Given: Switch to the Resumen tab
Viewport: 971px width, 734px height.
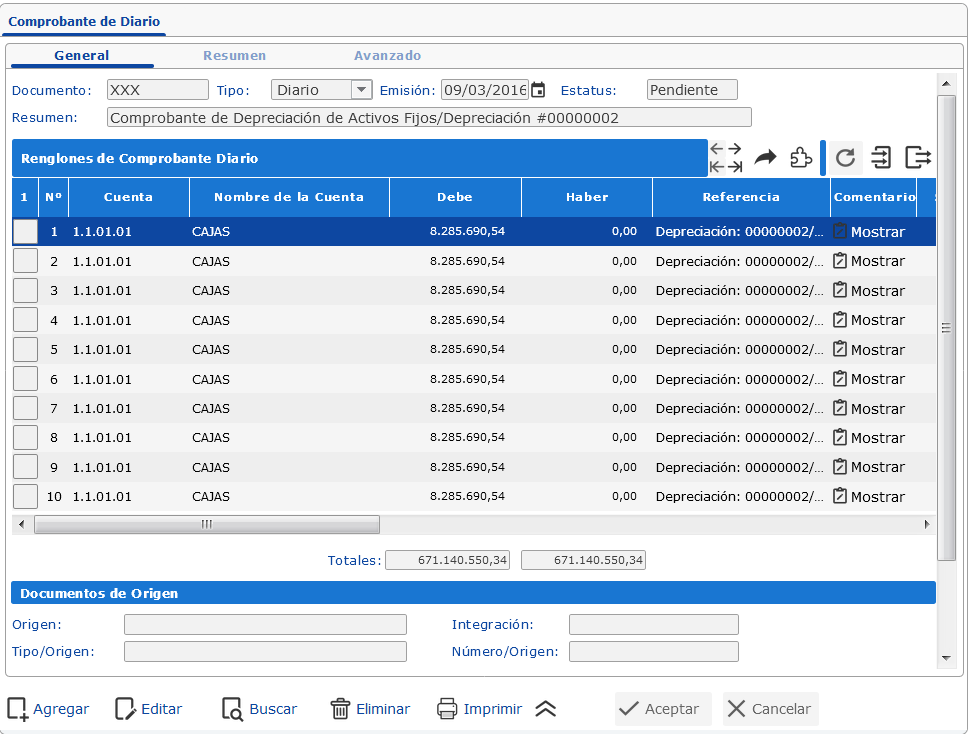Looking at the screenshot, I should click(x=234, y=56).
